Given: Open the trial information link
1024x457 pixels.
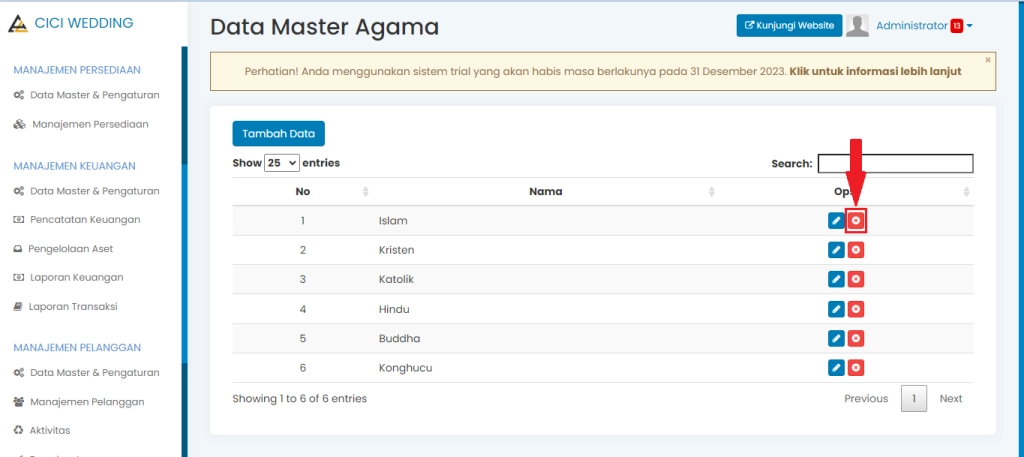Looking at the screenshot, I should (875, 72).
